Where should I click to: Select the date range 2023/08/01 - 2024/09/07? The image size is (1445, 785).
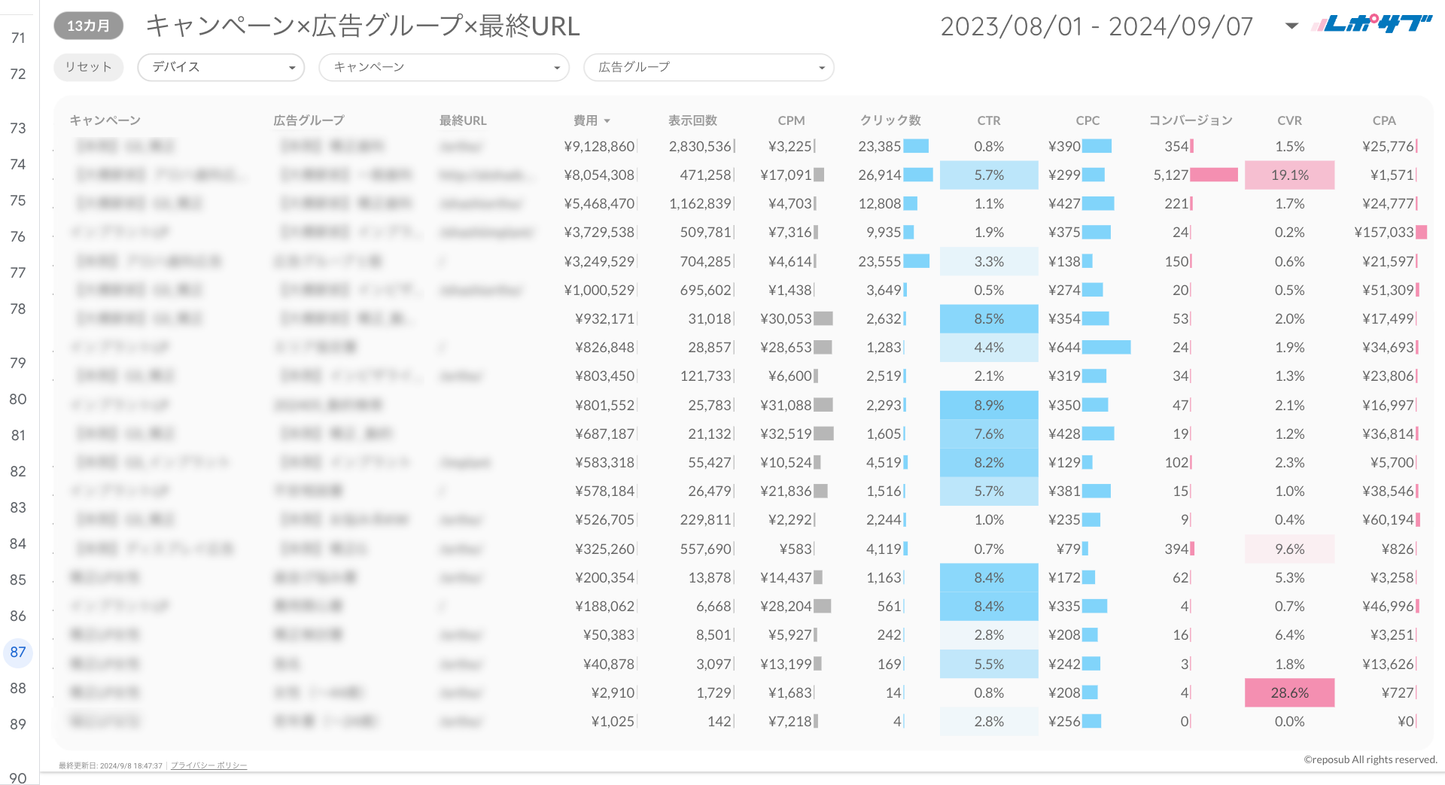coord(1096,26)
